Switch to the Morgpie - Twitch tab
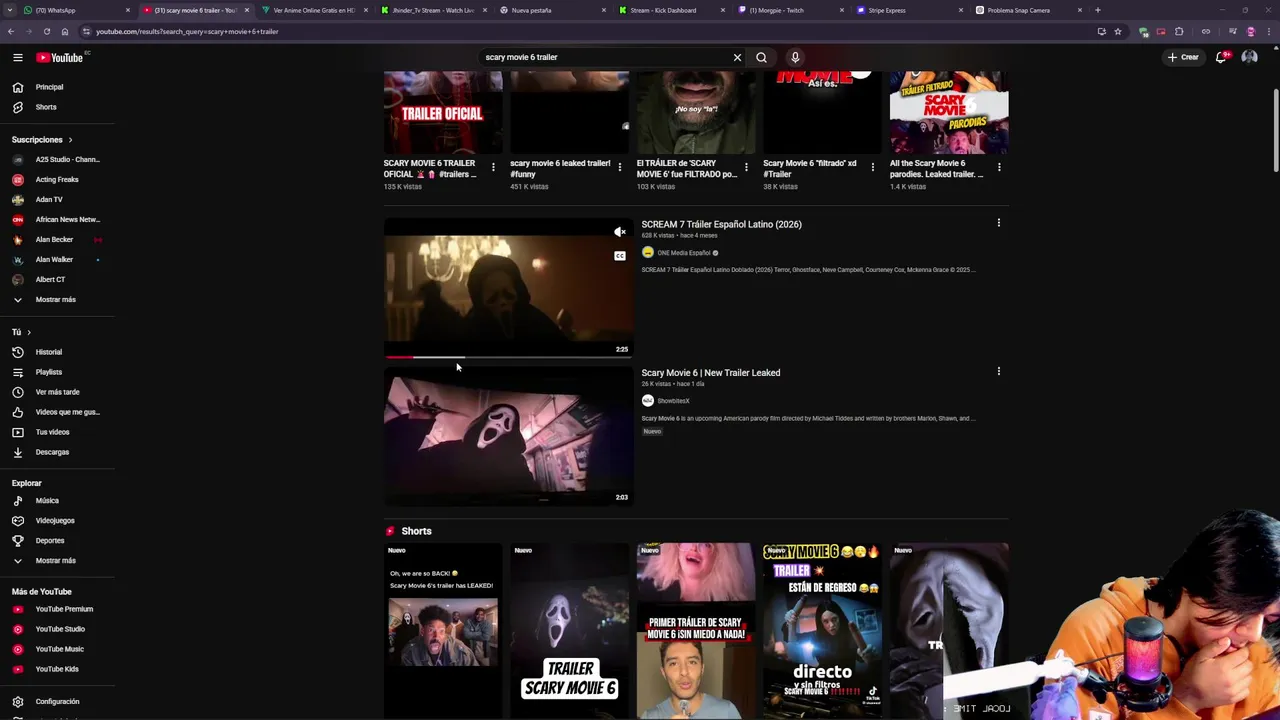 [x=788, y=10]
